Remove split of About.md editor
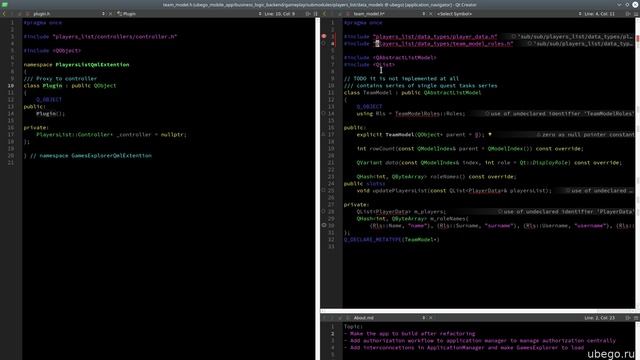The width and height of the screenshot is (640, 360). click(x=636, y=318)
